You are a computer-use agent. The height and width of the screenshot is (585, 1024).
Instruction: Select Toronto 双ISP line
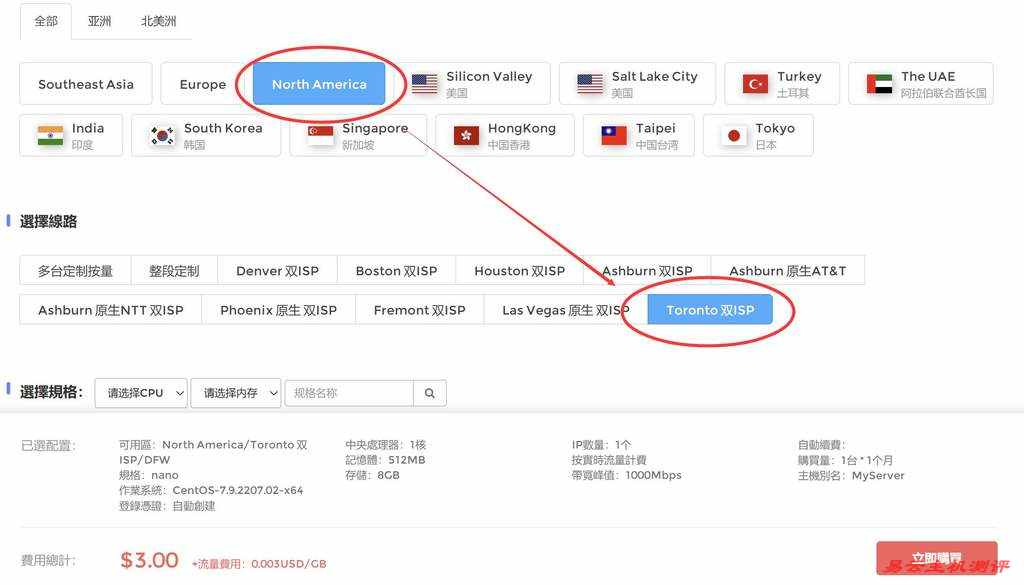(710, 309)
